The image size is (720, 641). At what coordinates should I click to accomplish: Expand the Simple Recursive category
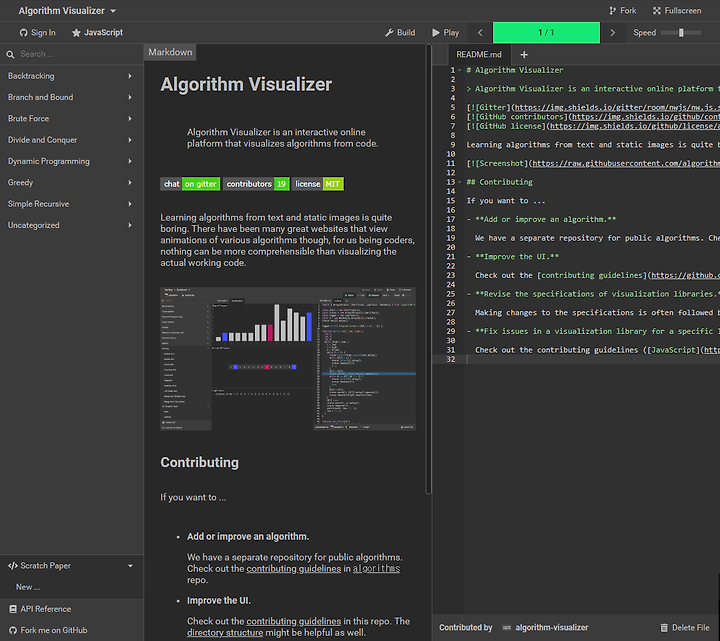coord(70,204)
